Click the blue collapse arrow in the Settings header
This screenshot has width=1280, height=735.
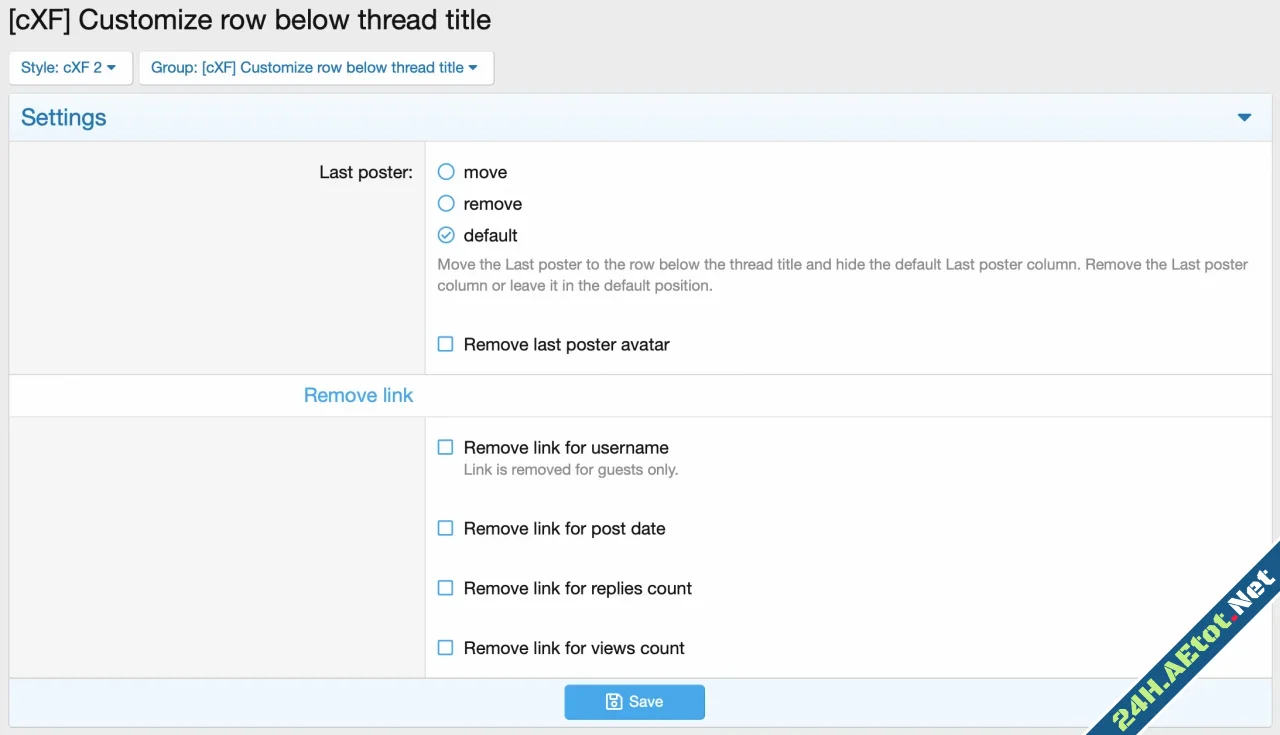pyautogui.click(x=1244, y=117)
